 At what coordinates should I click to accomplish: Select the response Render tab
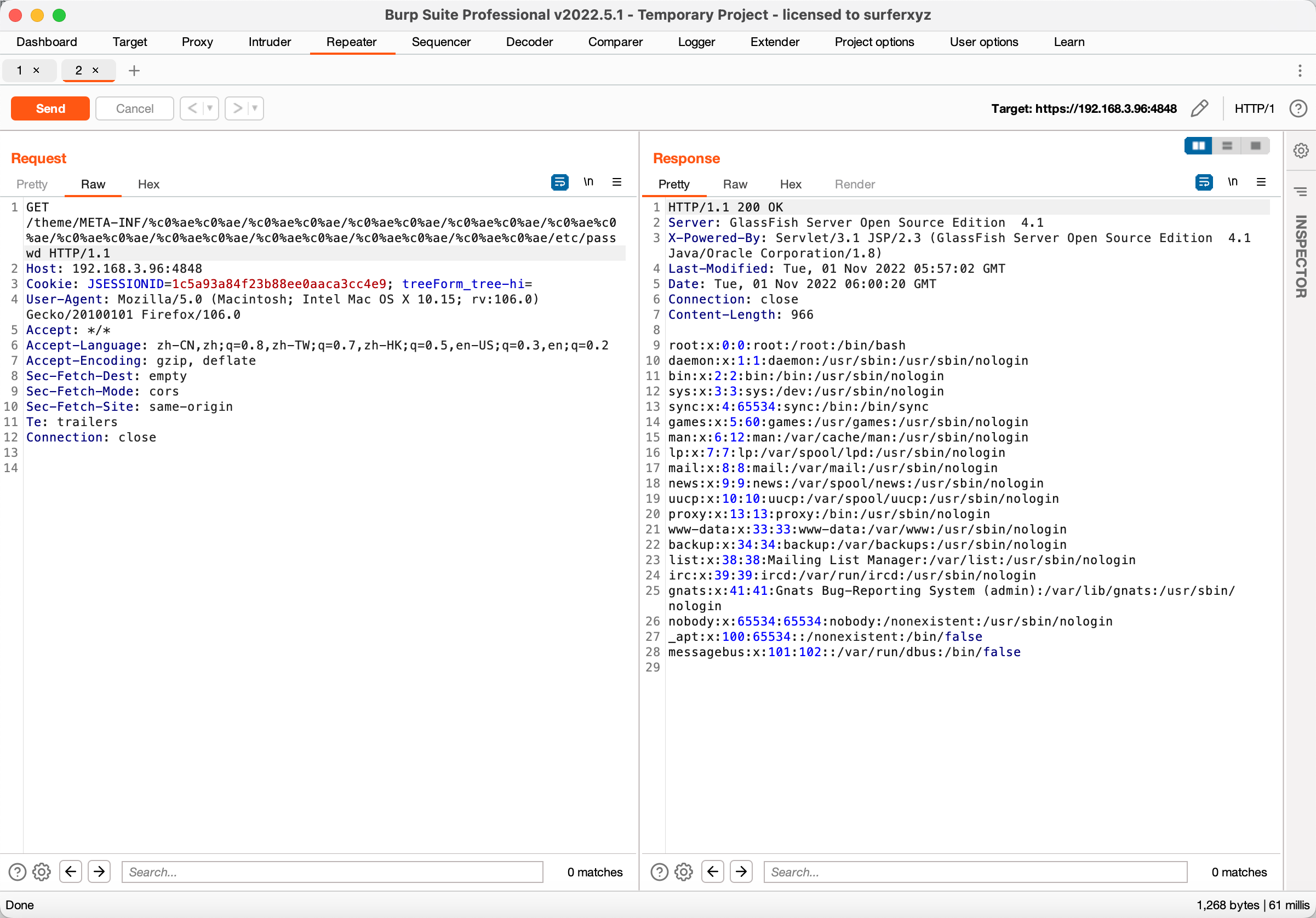click(x=854, y=184)
